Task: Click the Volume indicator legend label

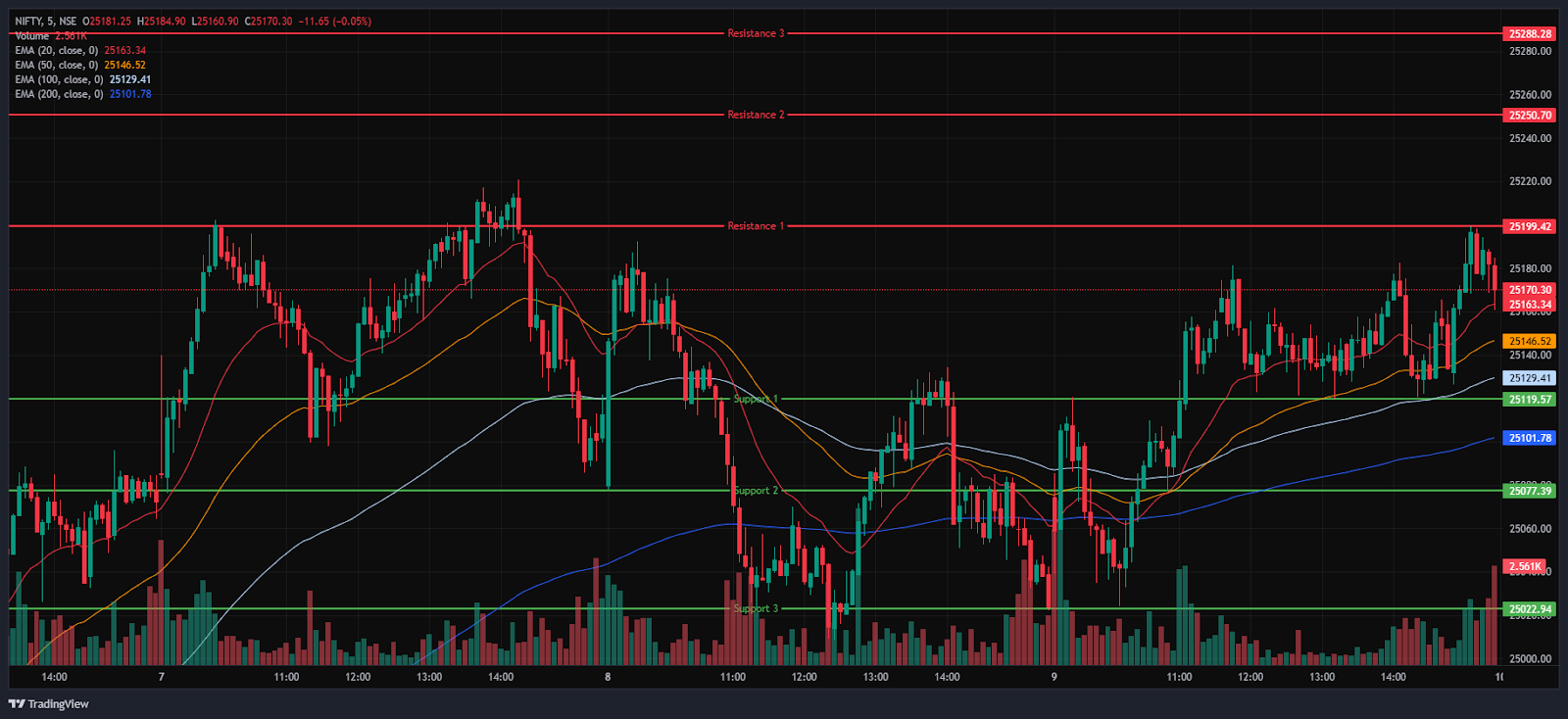Action: 32,36
